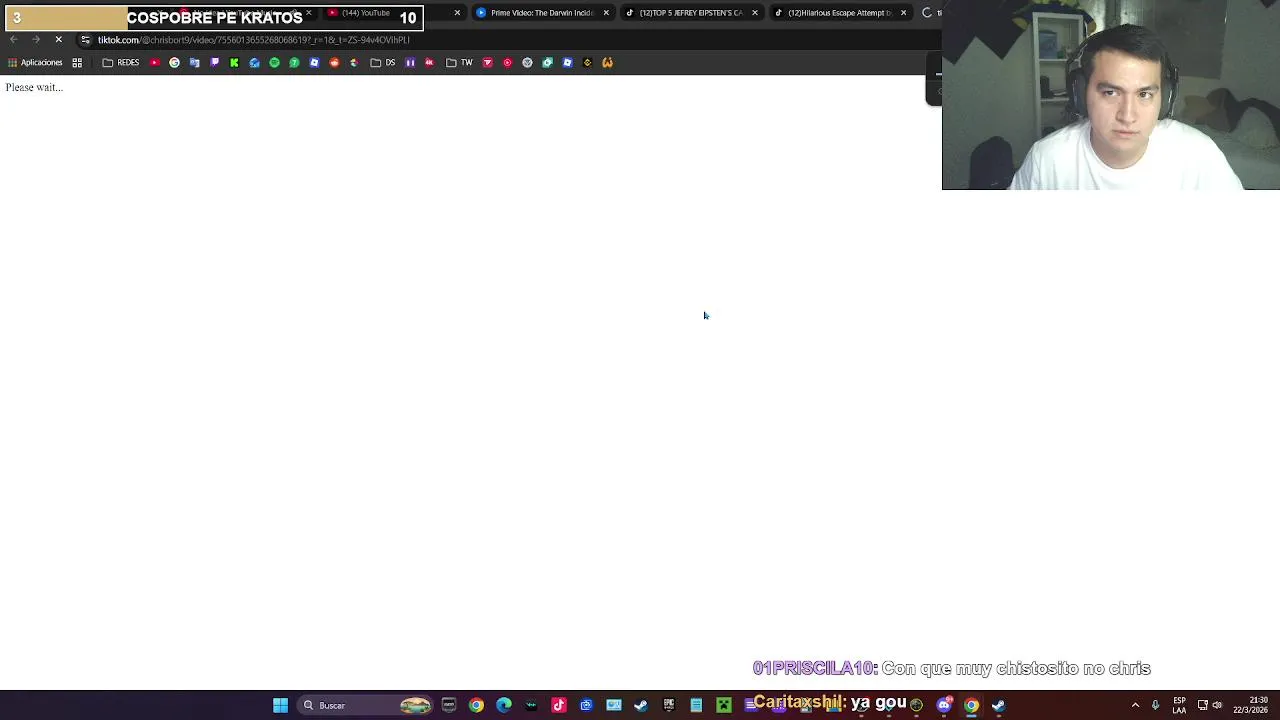Close the TOP 5 JEFREY EIPSTEN'S tab
The image size is (1280, 720).
(x=755, y=13)
